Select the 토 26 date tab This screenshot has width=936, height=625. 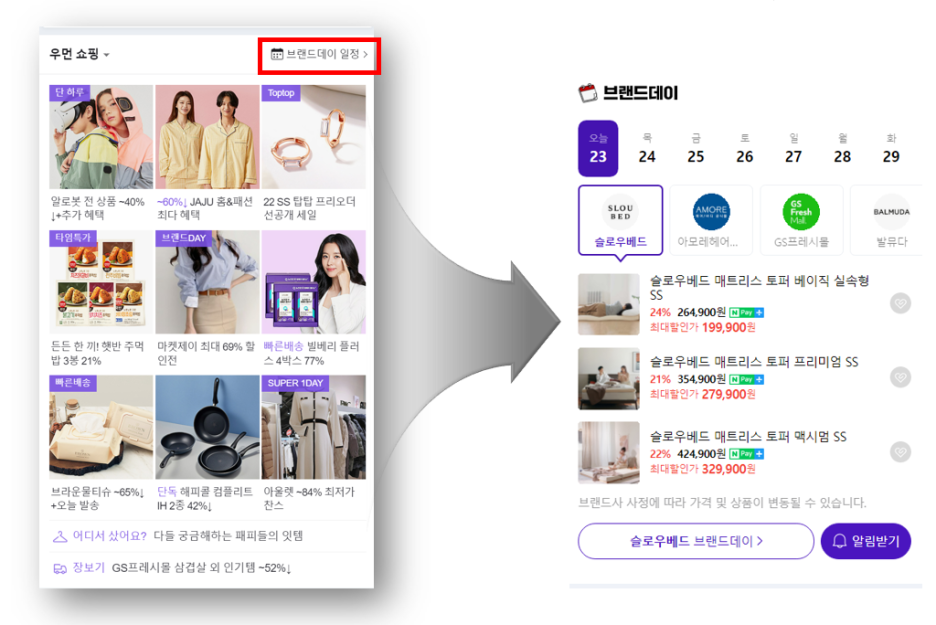tap(745, 148)
